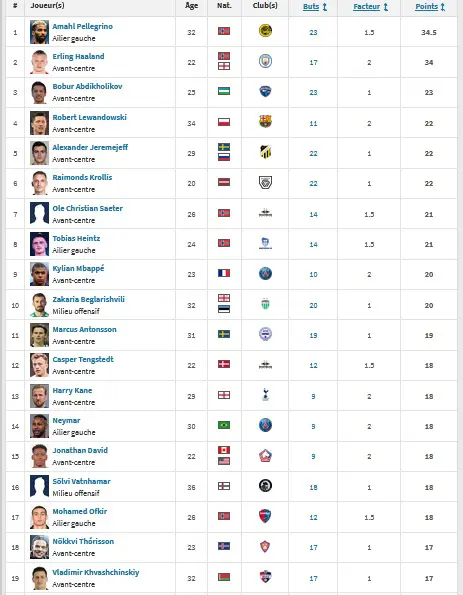The image size is (463, 595).
Task: Open Raimonds Krollis player page
Action: tap(82, 177)
